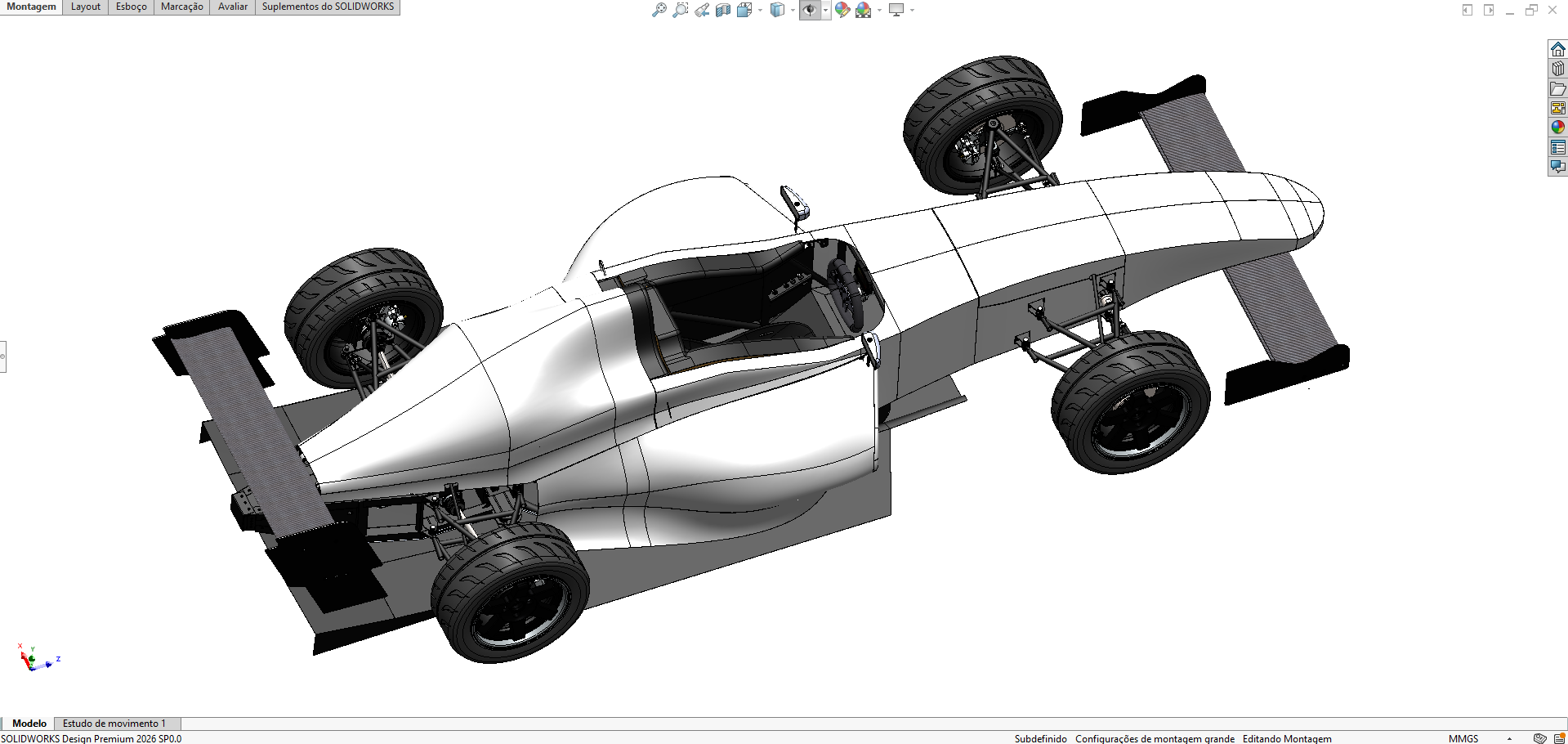Select the Zoom to Fit tool

coord(659,10)
